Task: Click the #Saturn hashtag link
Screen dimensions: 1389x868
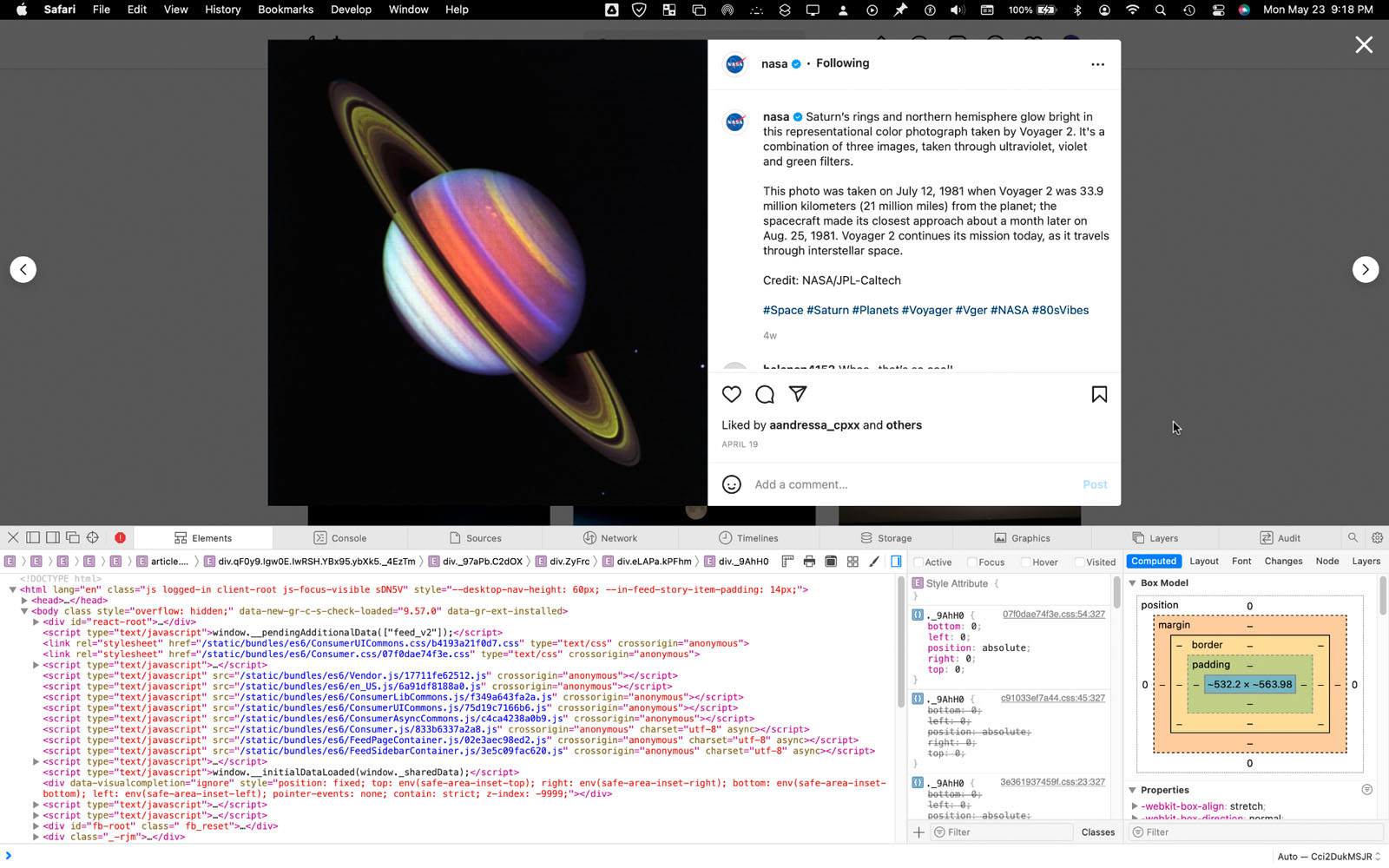Action: 828,310
